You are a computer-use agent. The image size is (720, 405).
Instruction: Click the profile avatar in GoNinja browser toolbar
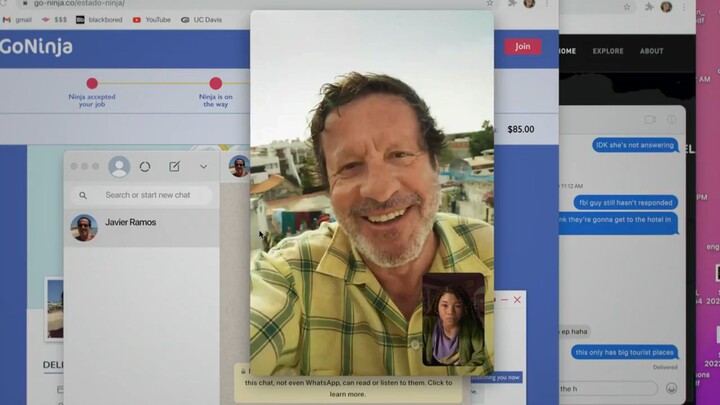(529, 3)
